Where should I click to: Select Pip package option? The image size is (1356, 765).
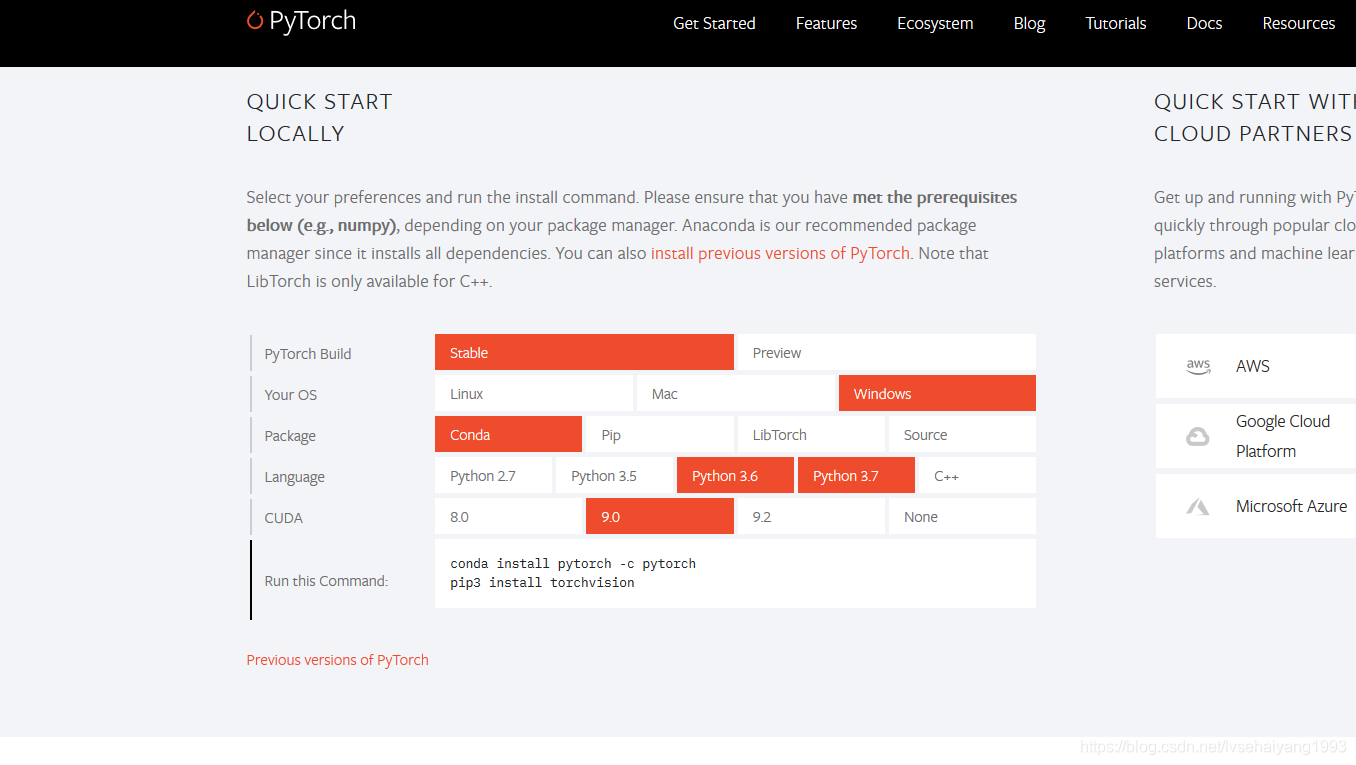[x=660, y=435]
